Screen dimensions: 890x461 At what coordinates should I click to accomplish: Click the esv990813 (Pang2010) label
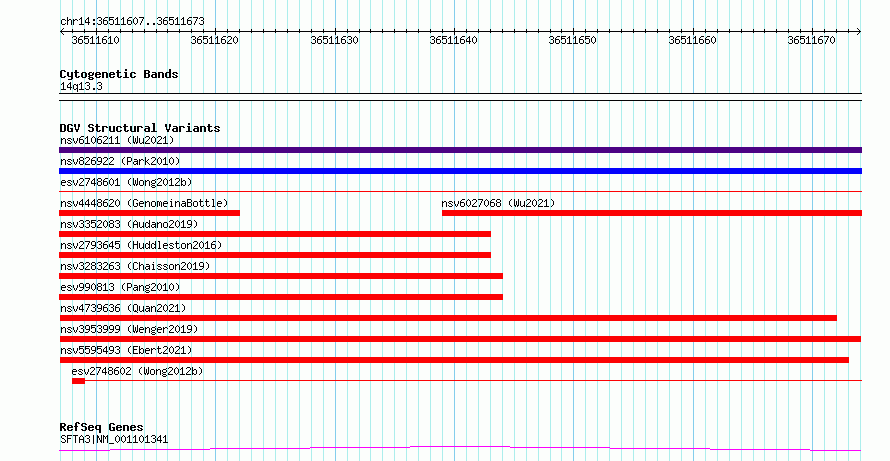120,287
